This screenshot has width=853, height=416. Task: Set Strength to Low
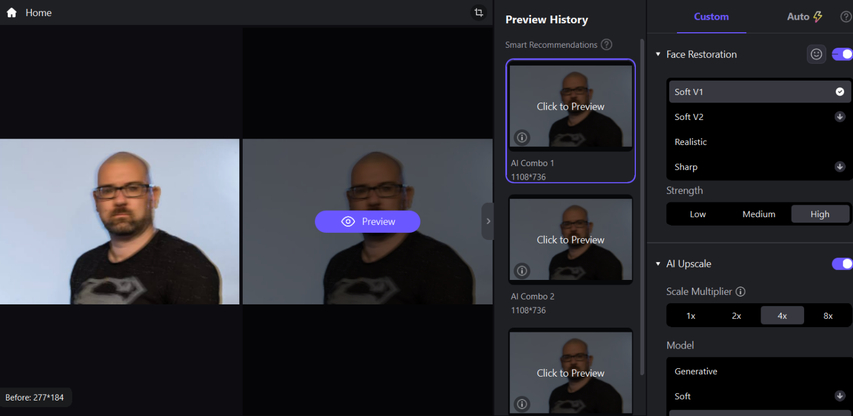tap(698, 214)
